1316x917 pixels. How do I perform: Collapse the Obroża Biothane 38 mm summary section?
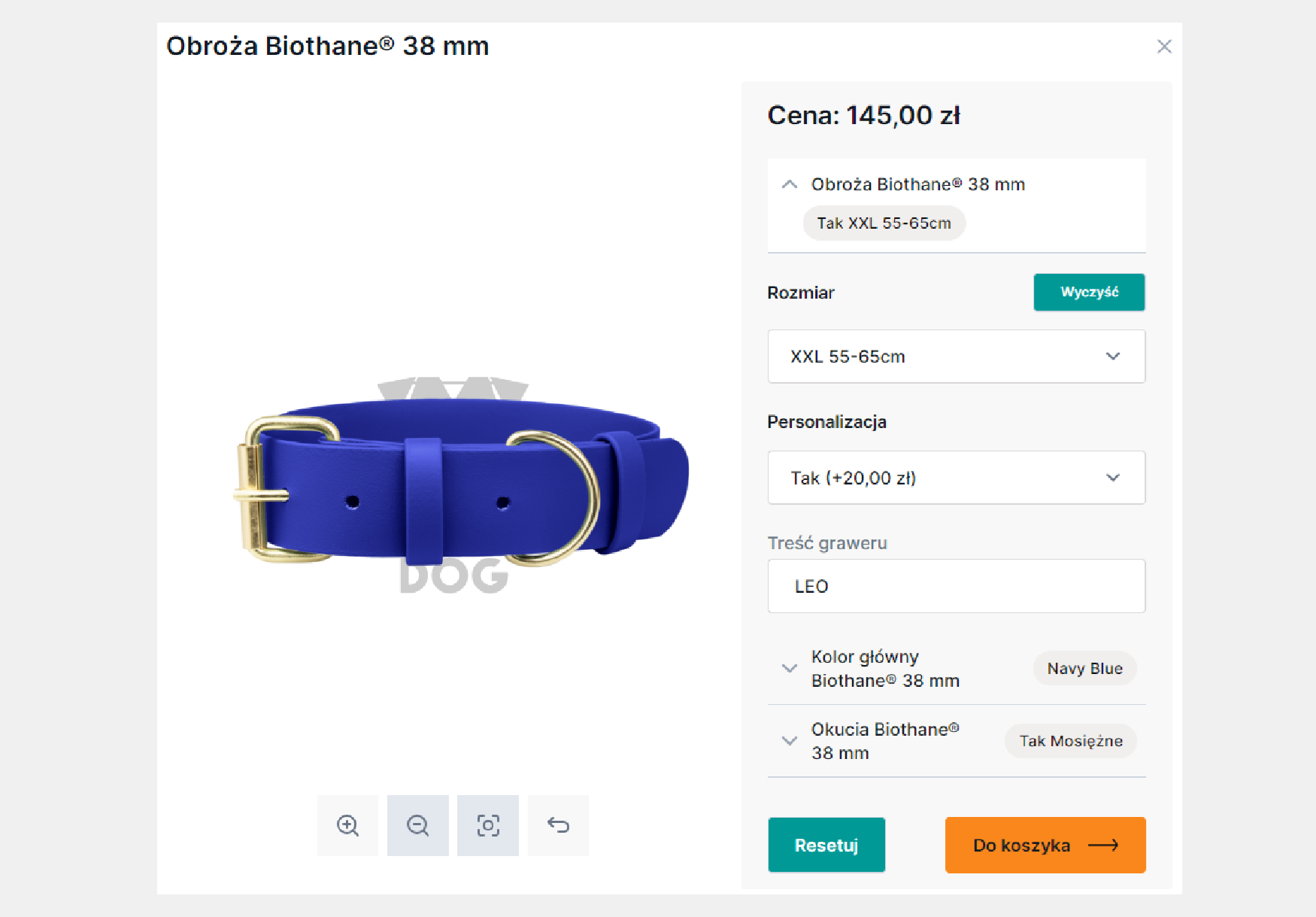click(789, 184)
